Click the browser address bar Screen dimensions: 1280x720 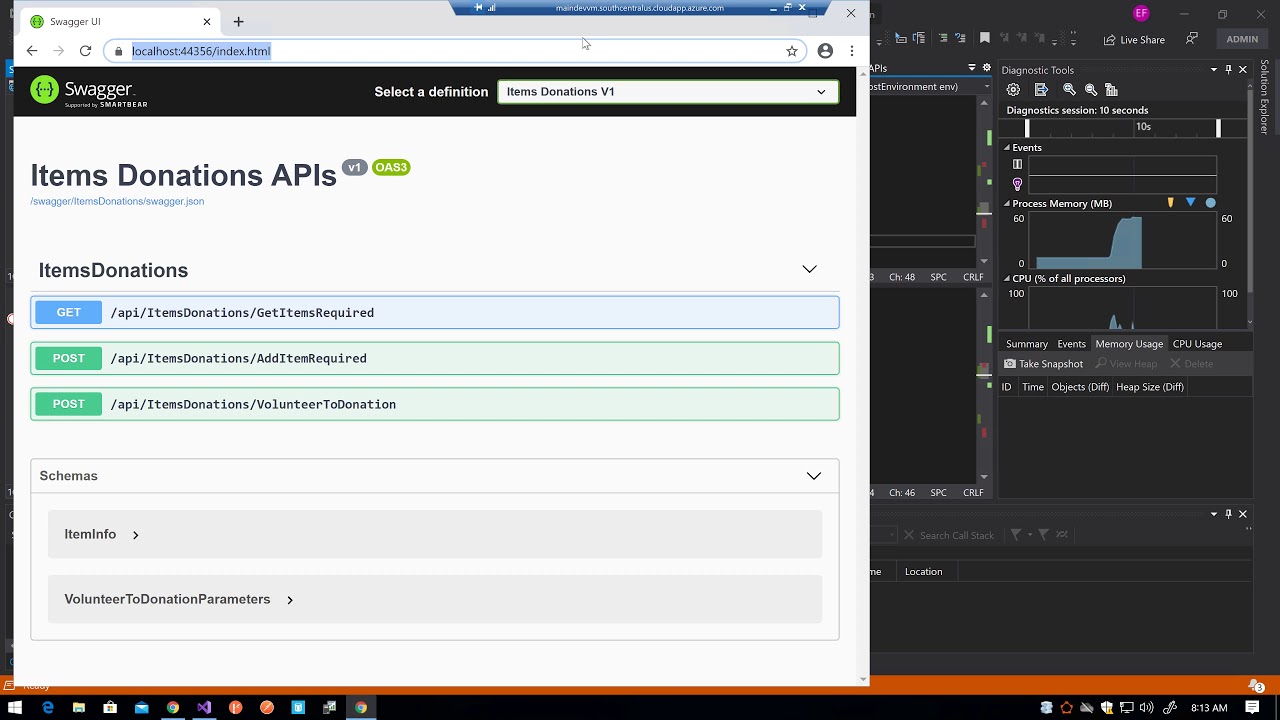tap(456, 51)
